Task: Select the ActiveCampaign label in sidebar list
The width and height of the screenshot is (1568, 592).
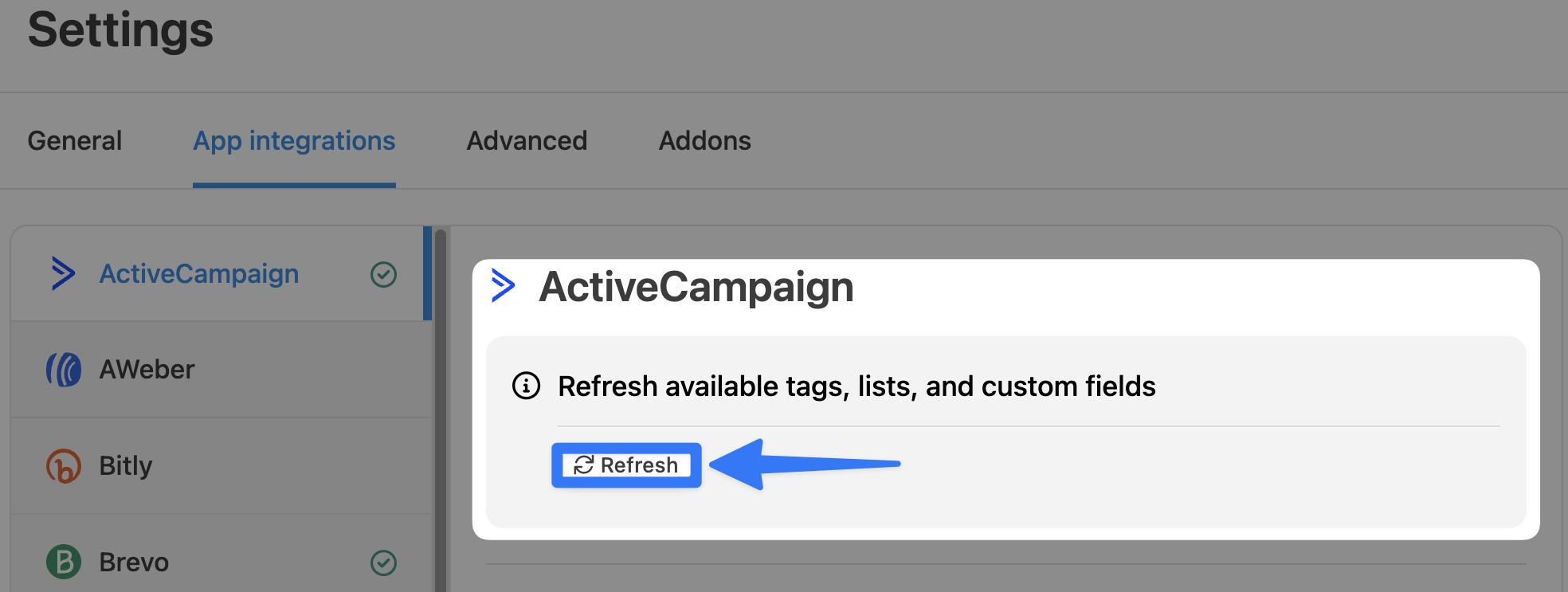Action: pos(199,274)
